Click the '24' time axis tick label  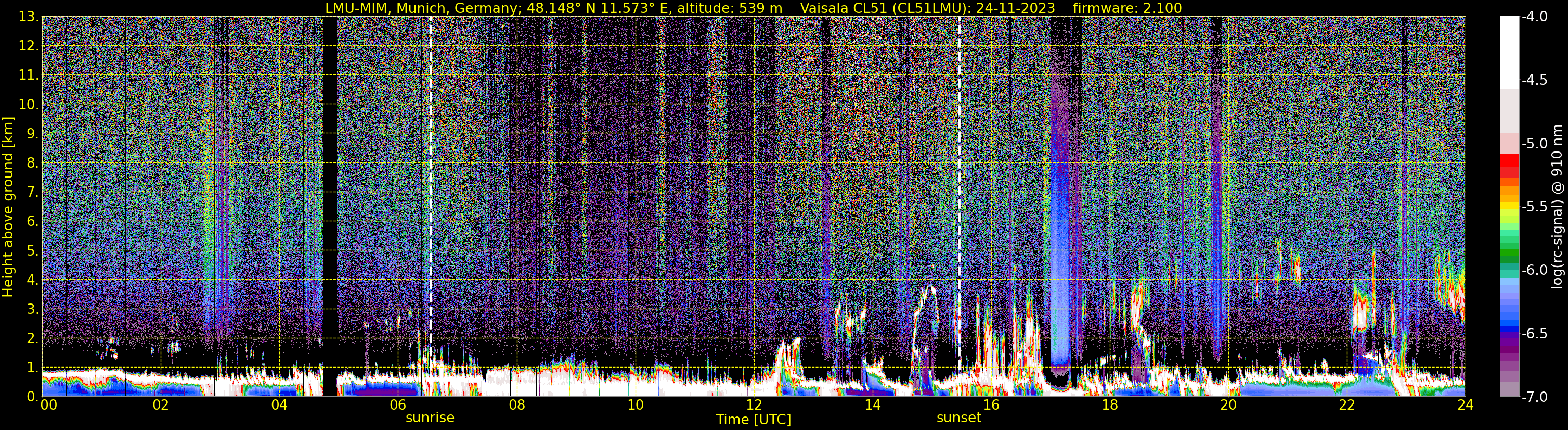pos(1466,405)
